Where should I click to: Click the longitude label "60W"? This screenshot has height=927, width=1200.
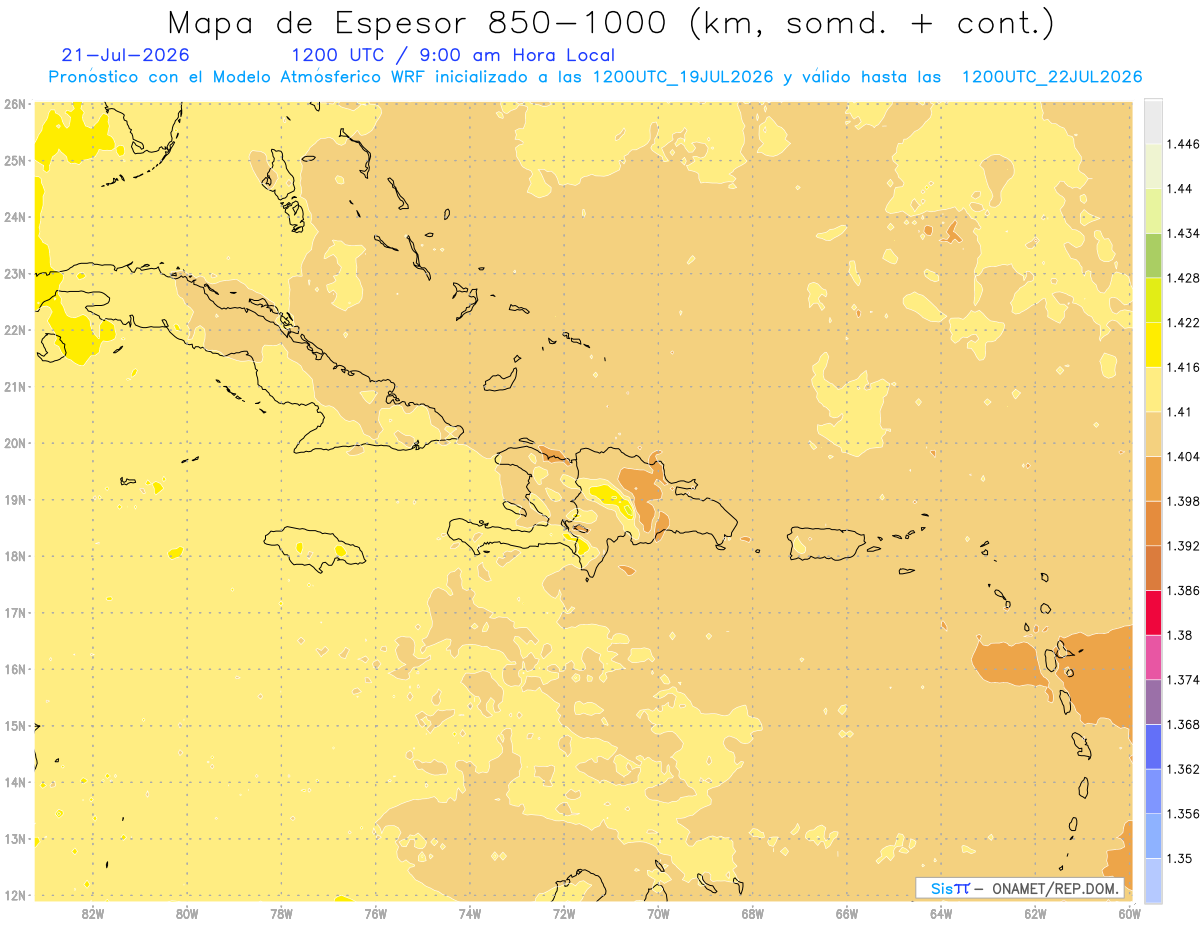pyautogui.click(x=1129, y=913)
